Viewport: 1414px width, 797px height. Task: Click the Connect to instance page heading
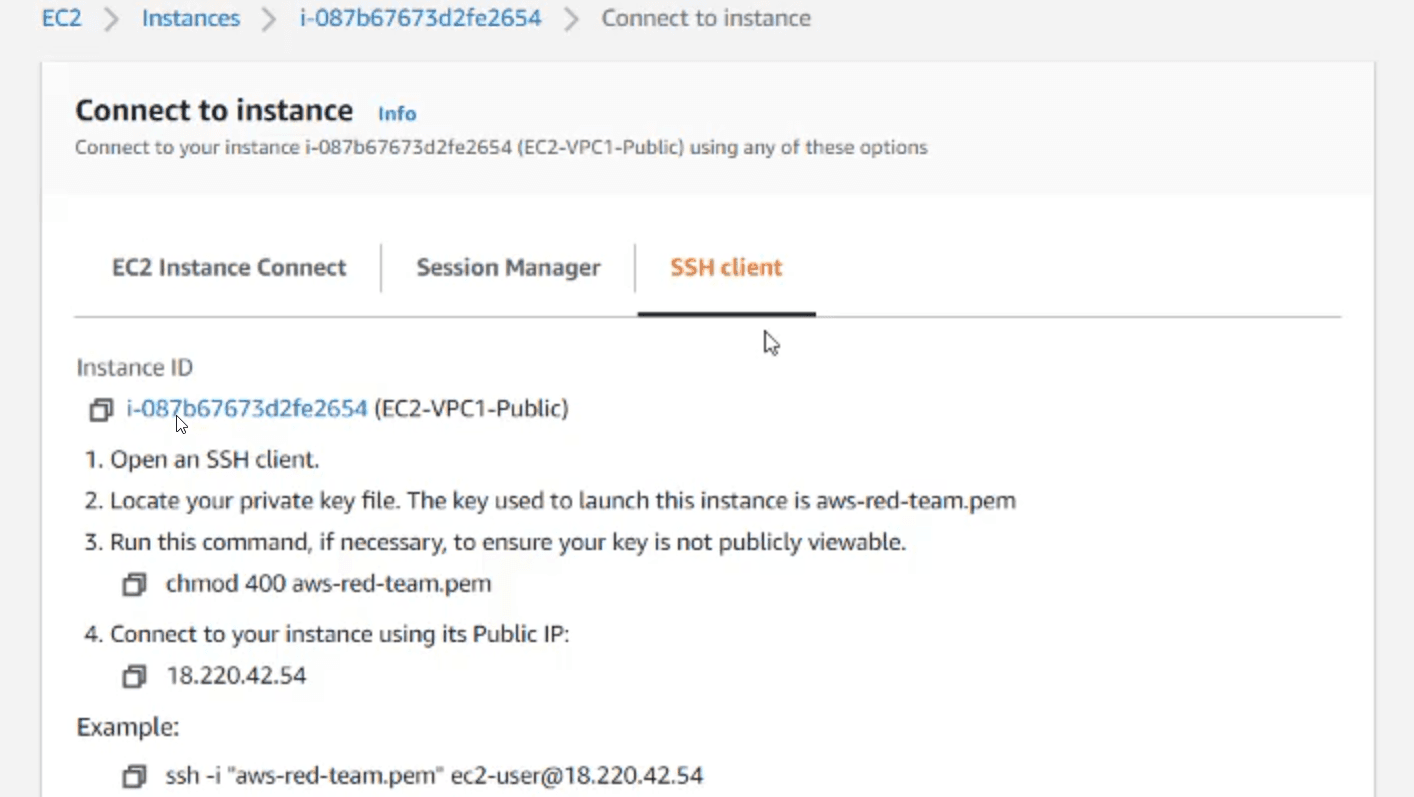[214, 110]
